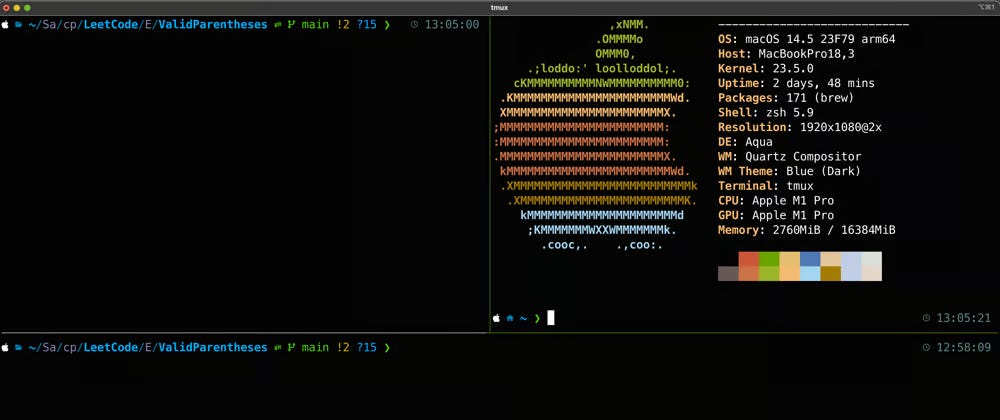Viewport: 1000px width, 420px height.
Task: Click the 'Terminal: tmux' line
Action: [765, 186]
